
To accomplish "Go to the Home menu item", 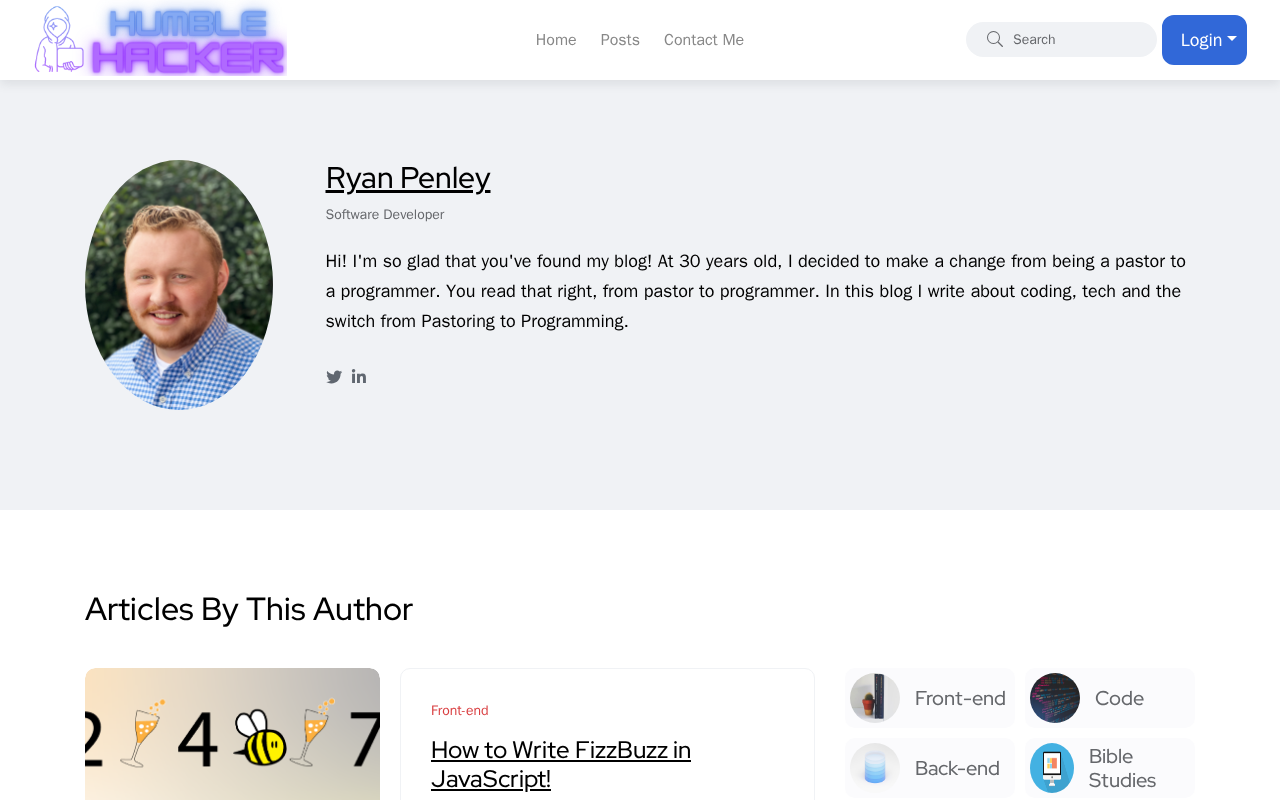I will click(x=556, y=40).
